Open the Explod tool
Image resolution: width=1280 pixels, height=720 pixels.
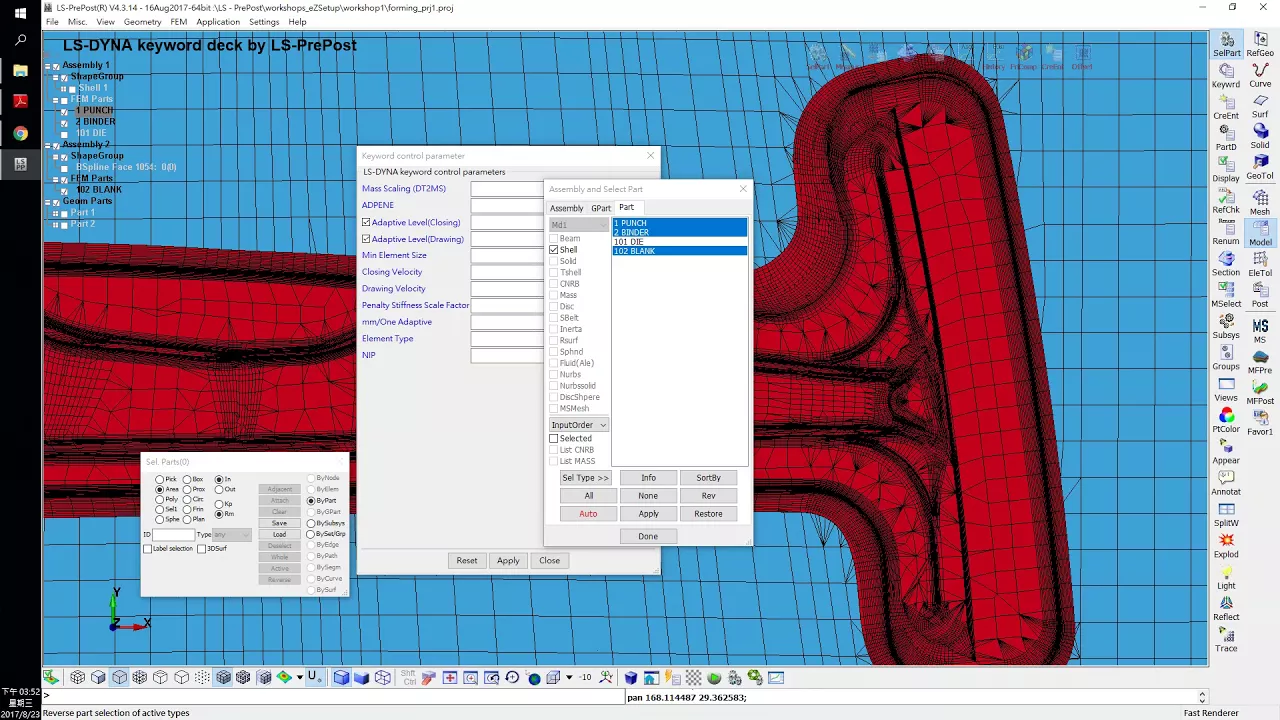[1226, 545]
